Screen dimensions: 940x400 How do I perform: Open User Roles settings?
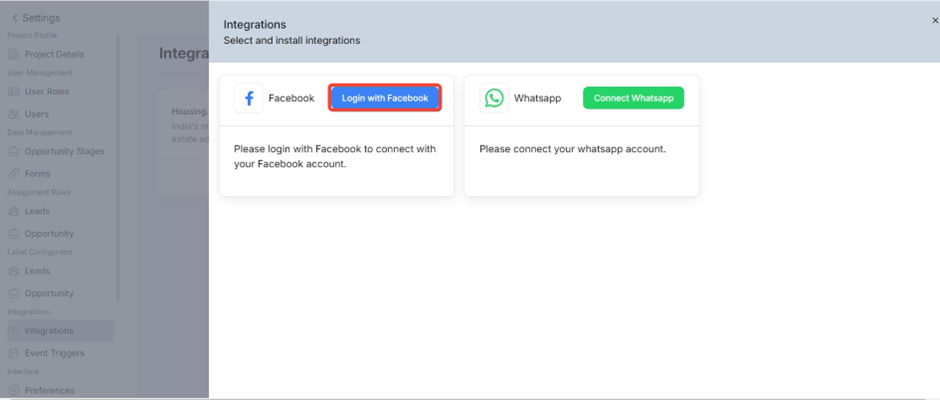click(x=47, y=91)
